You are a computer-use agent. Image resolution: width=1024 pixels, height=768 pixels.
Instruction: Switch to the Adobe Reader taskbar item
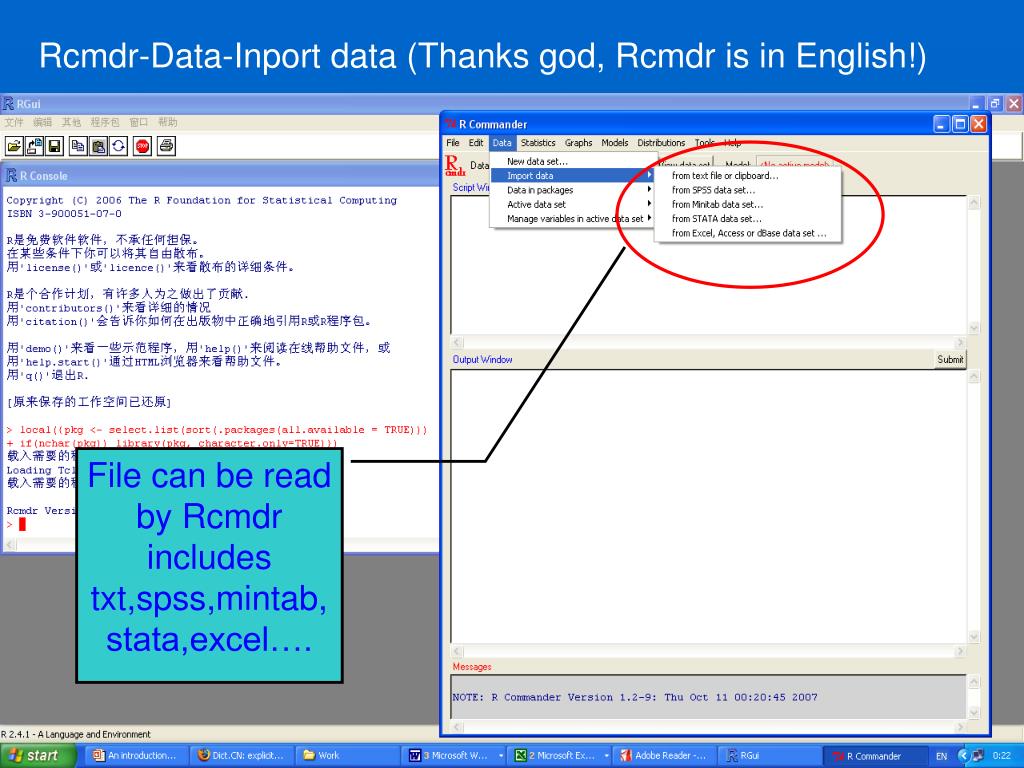point(664,756)
